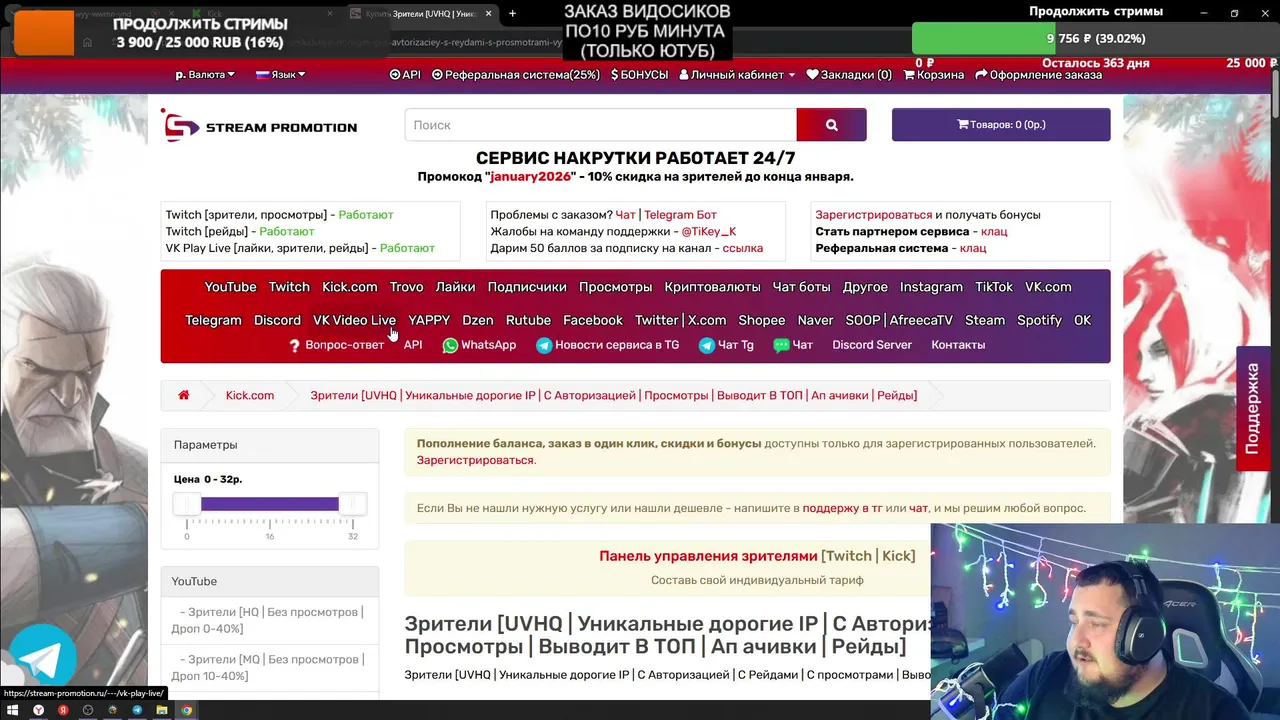
Task: Open Товаров: 0 (0р.) cart dropdown
Action: [x=1001, y=125]
